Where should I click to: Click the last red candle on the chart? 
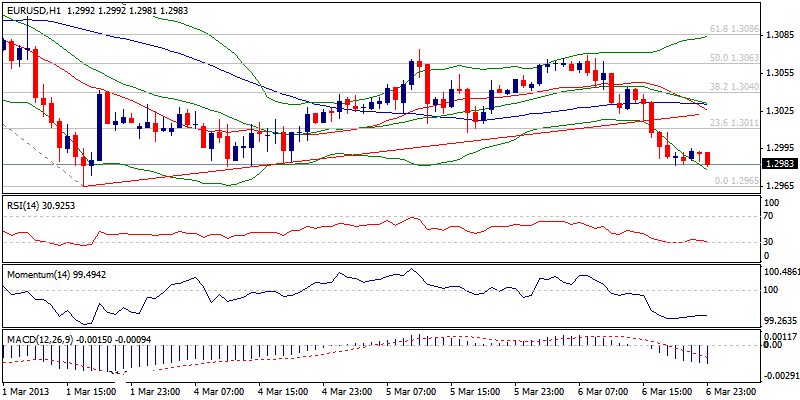pos(708,158)
